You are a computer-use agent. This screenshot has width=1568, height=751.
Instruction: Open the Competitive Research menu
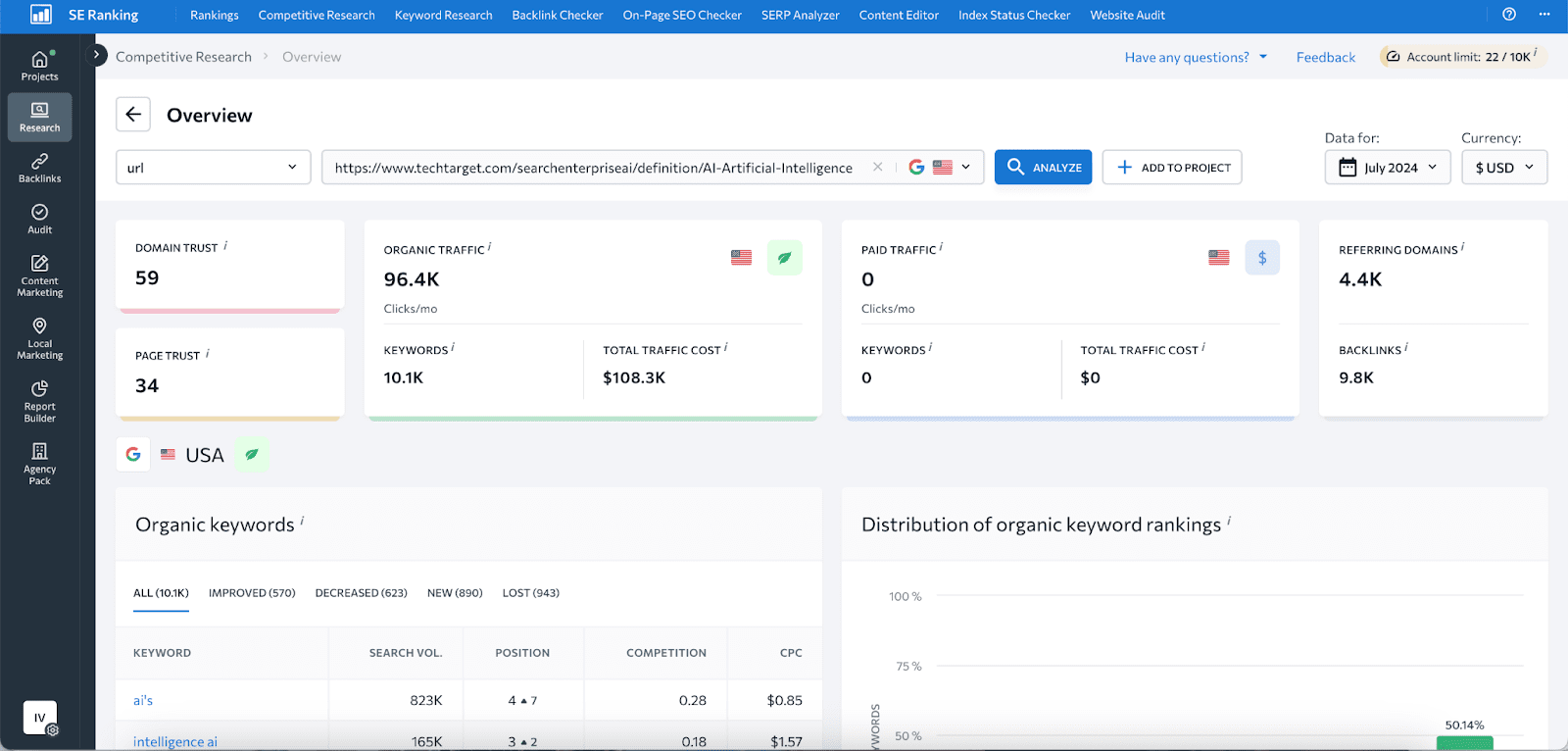click(317, 15)
